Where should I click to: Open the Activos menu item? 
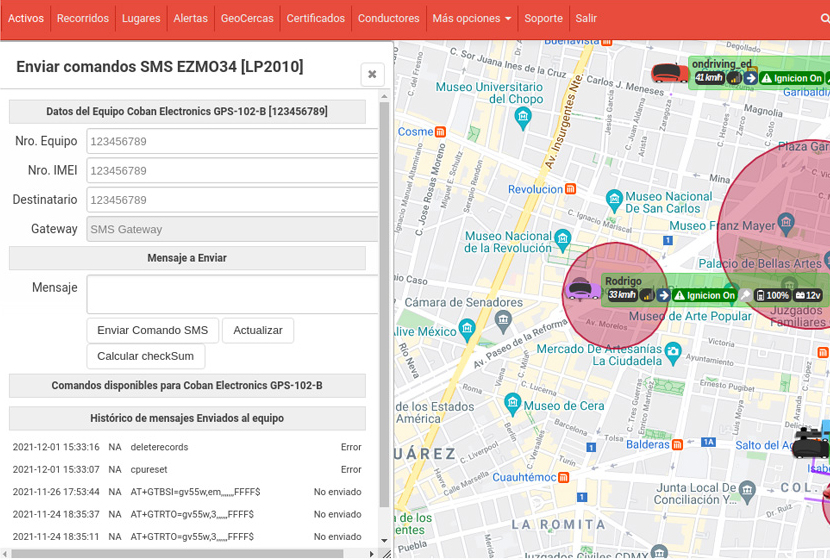[x=25, y=19]
